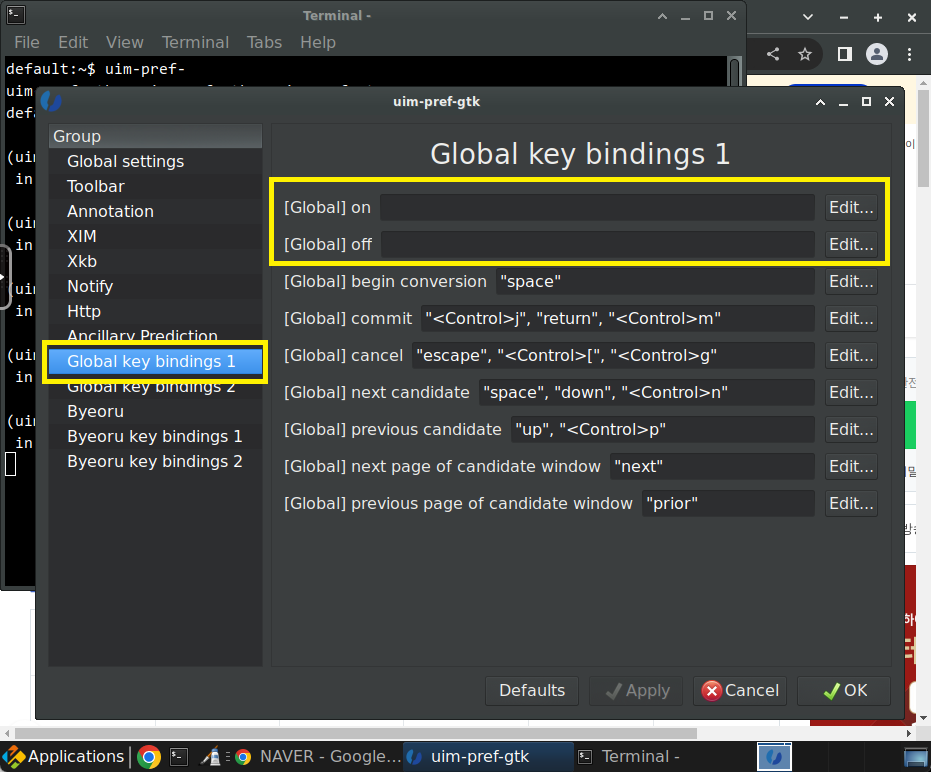Open the Terminal Edit menu
The width and height of the screenshot is (931, 772).
[73, 43]
